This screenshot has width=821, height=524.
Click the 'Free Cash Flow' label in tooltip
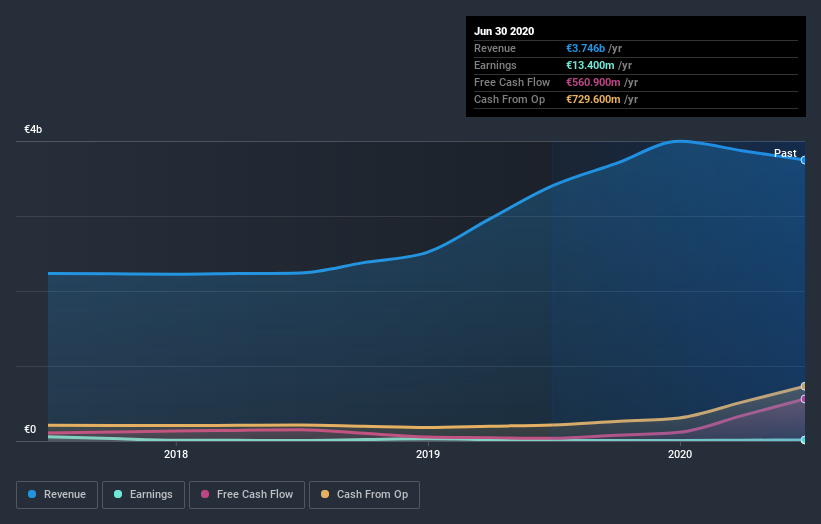(x=512, y=82)
